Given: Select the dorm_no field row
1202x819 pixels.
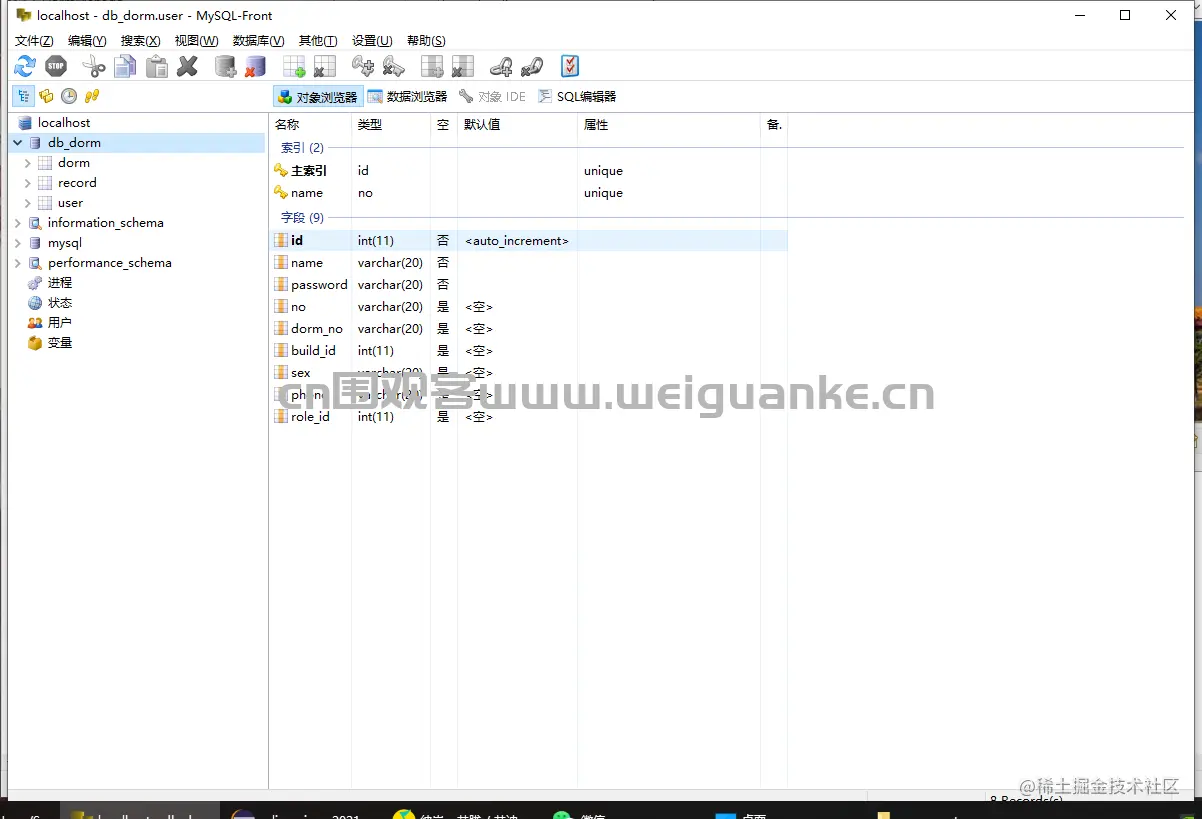Looking at the screenshot, I should point(529,329).
